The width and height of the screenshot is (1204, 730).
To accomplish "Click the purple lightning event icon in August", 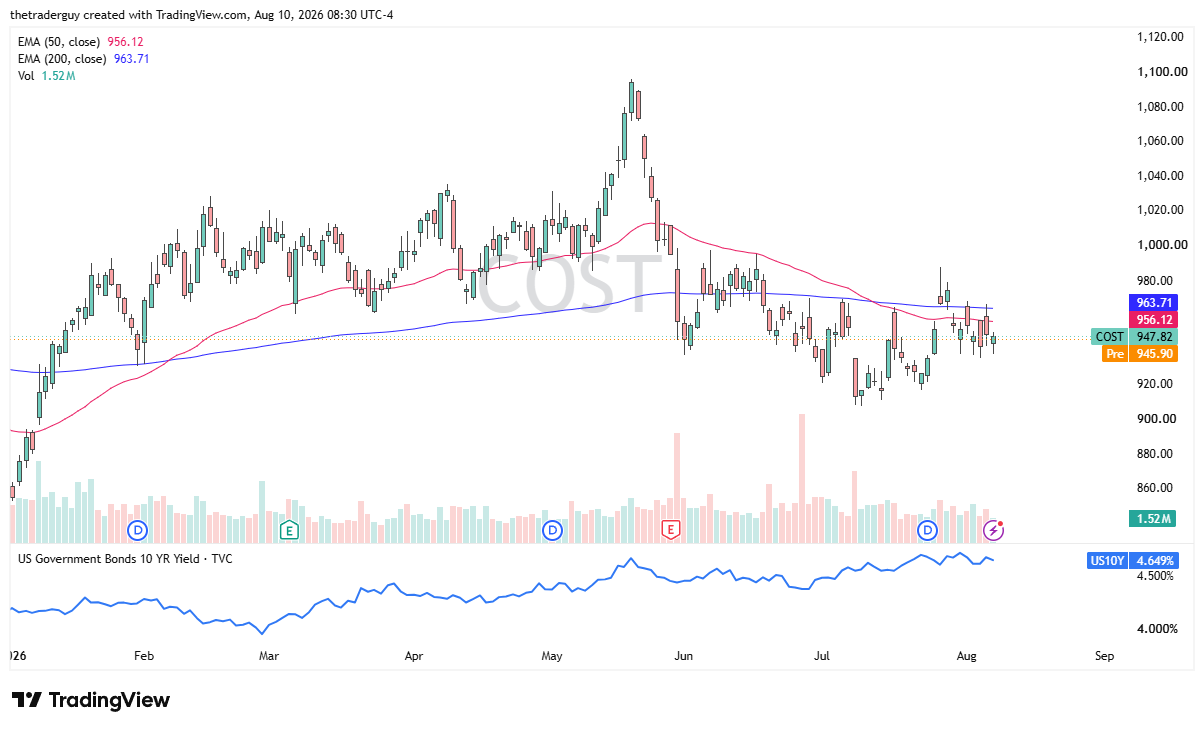I will (x=992, y=529).
